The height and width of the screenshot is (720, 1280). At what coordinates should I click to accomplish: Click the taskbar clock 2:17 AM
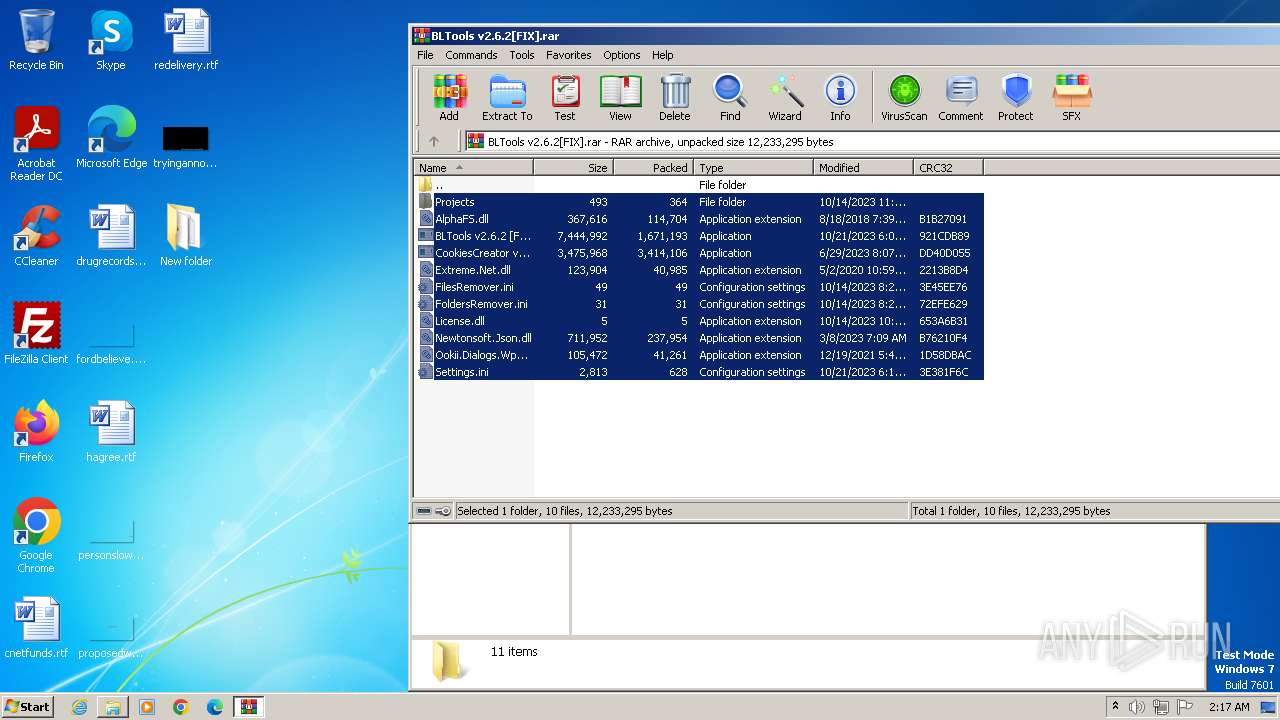pos(1229,707)
